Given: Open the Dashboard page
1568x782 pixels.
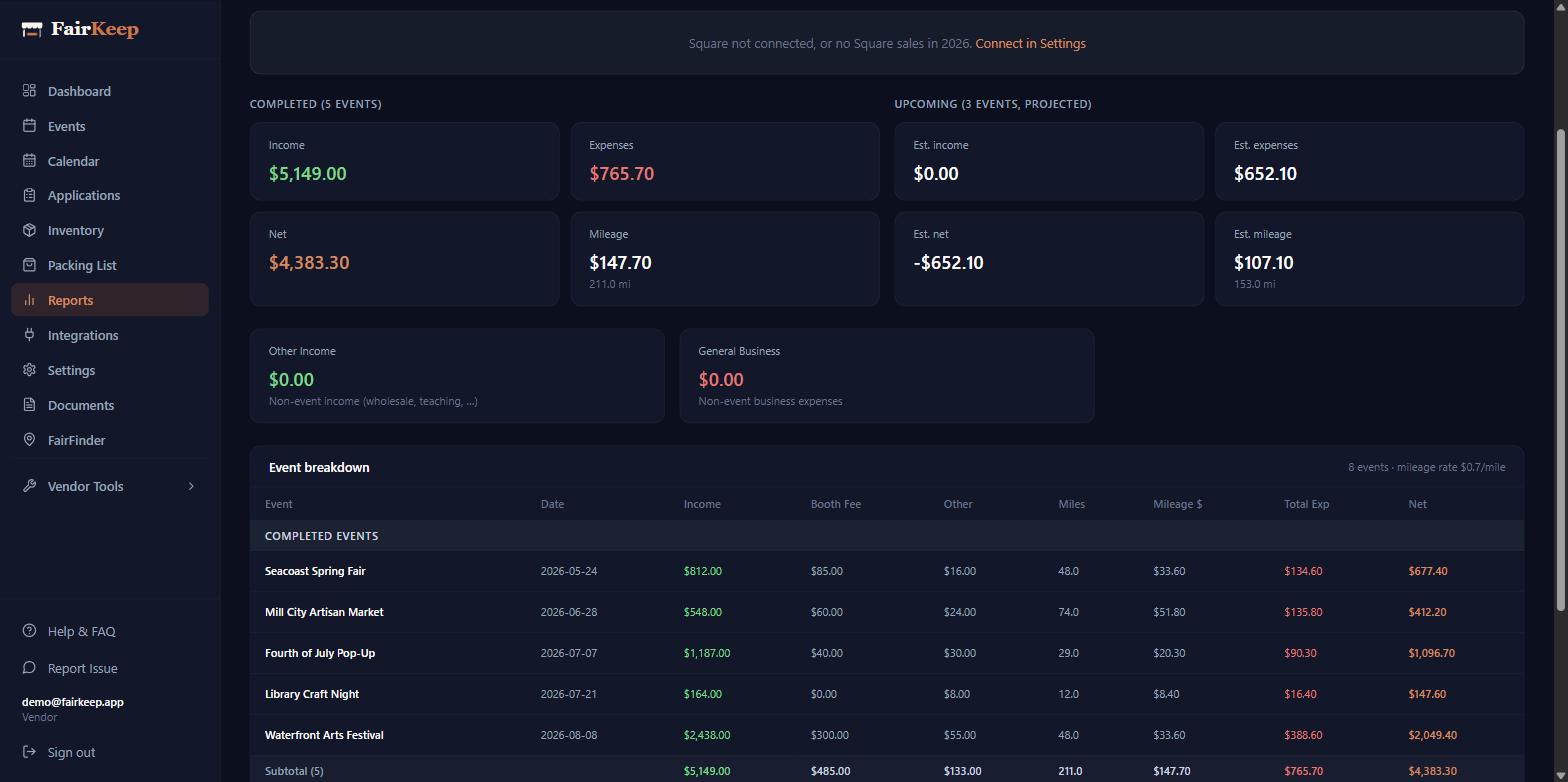Looking at the screenshot, I should 110,91.
